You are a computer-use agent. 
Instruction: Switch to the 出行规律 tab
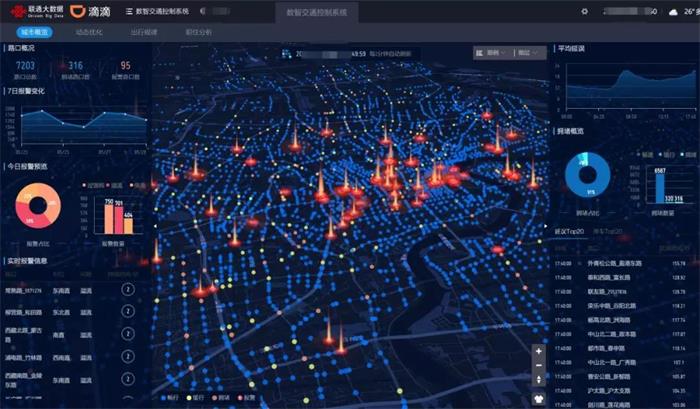[143, 33]
